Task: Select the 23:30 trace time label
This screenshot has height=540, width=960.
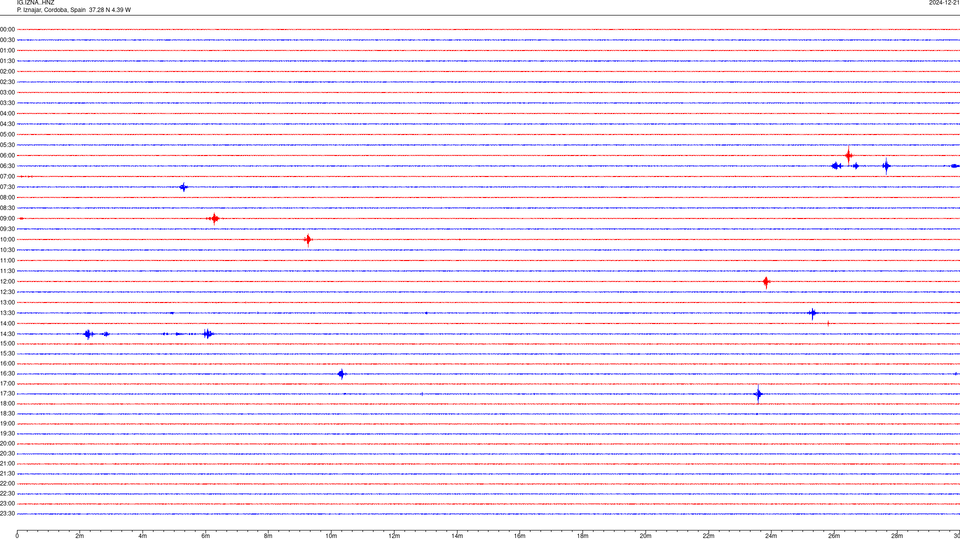Action: (7, 514)
